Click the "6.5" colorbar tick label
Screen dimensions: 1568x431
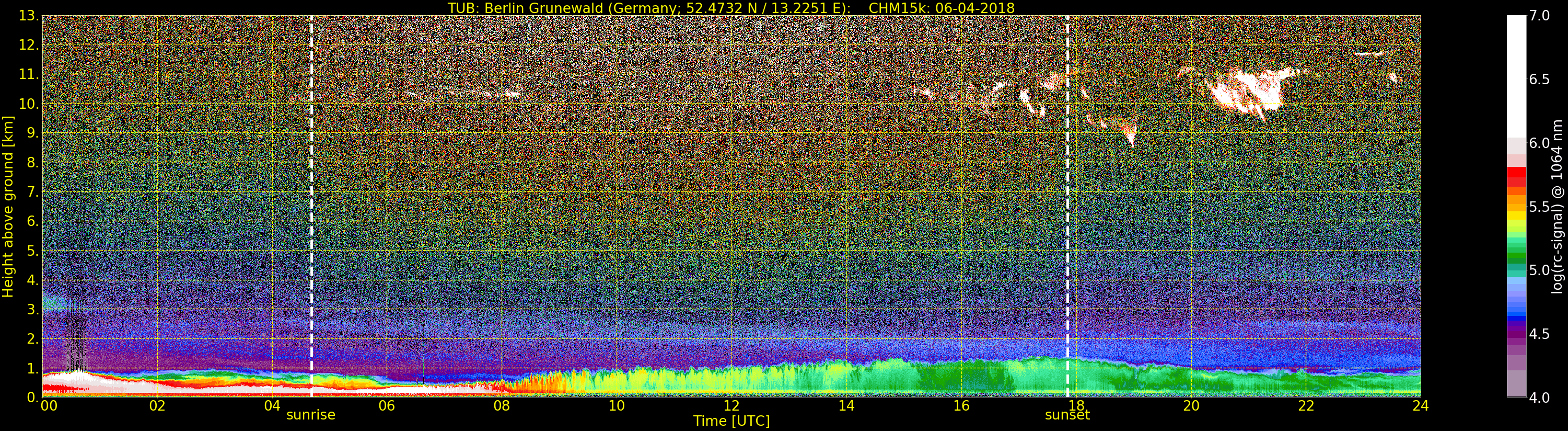tap(1539, 80)
